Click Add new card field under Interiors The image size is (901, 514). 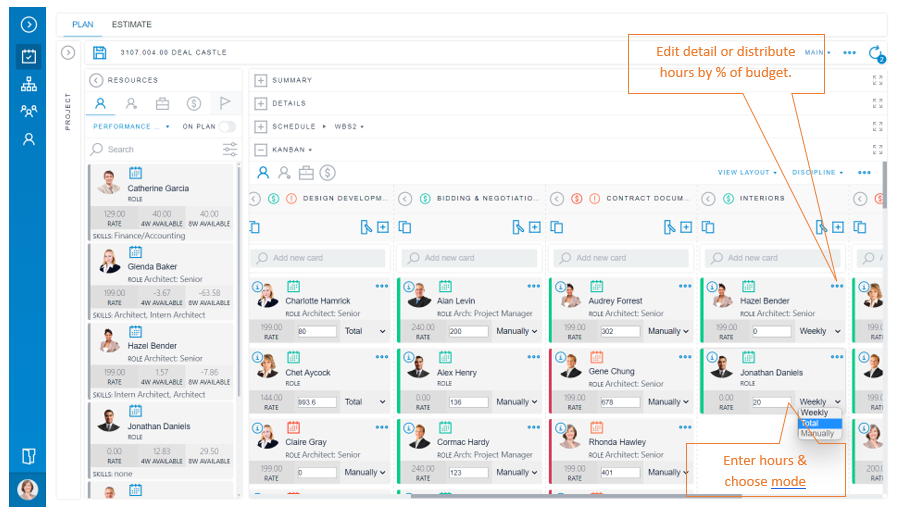coord(772,258)
